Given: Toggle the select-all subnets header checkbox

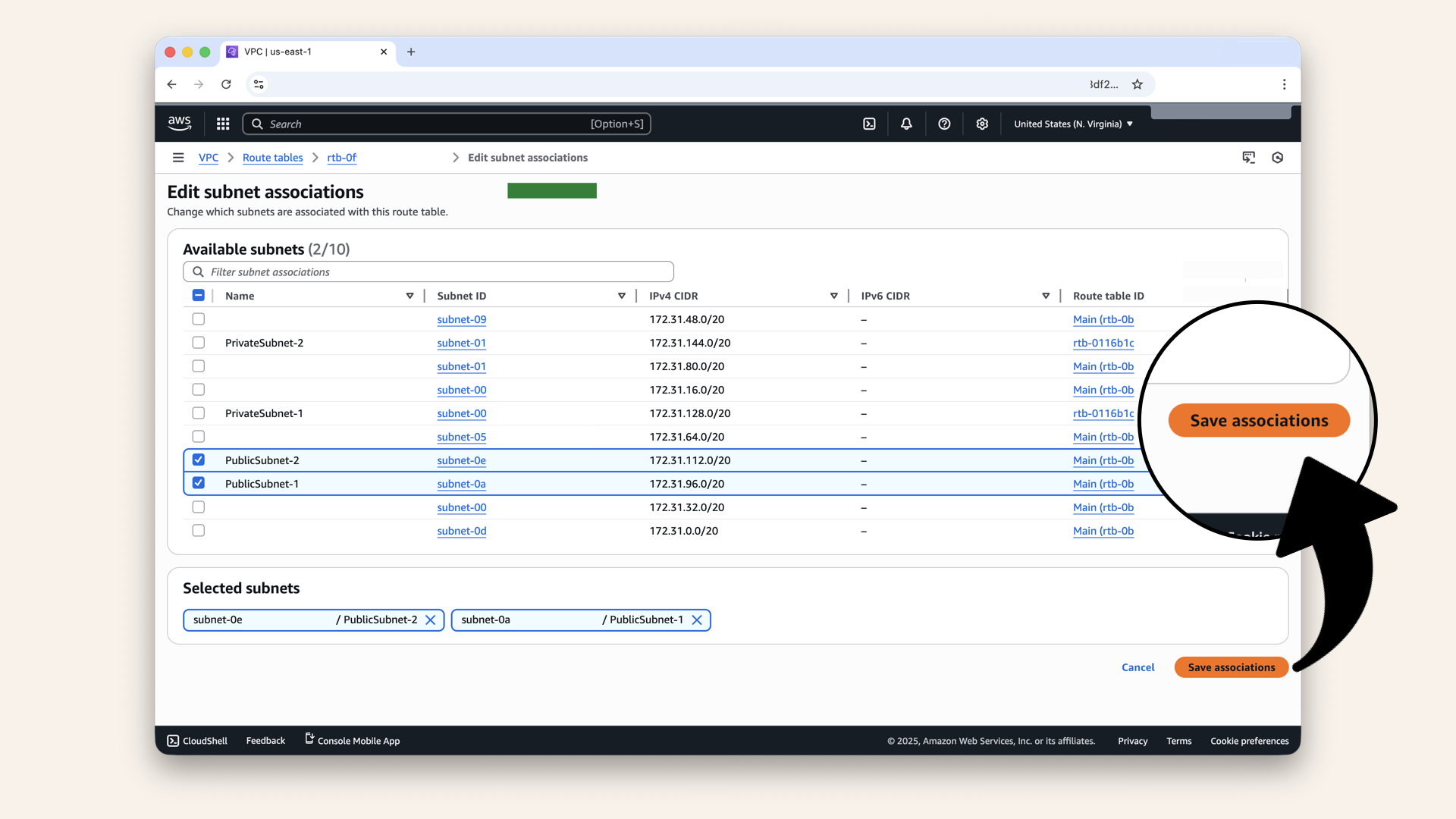Looking at the screenshot, I should pos(199,296).
